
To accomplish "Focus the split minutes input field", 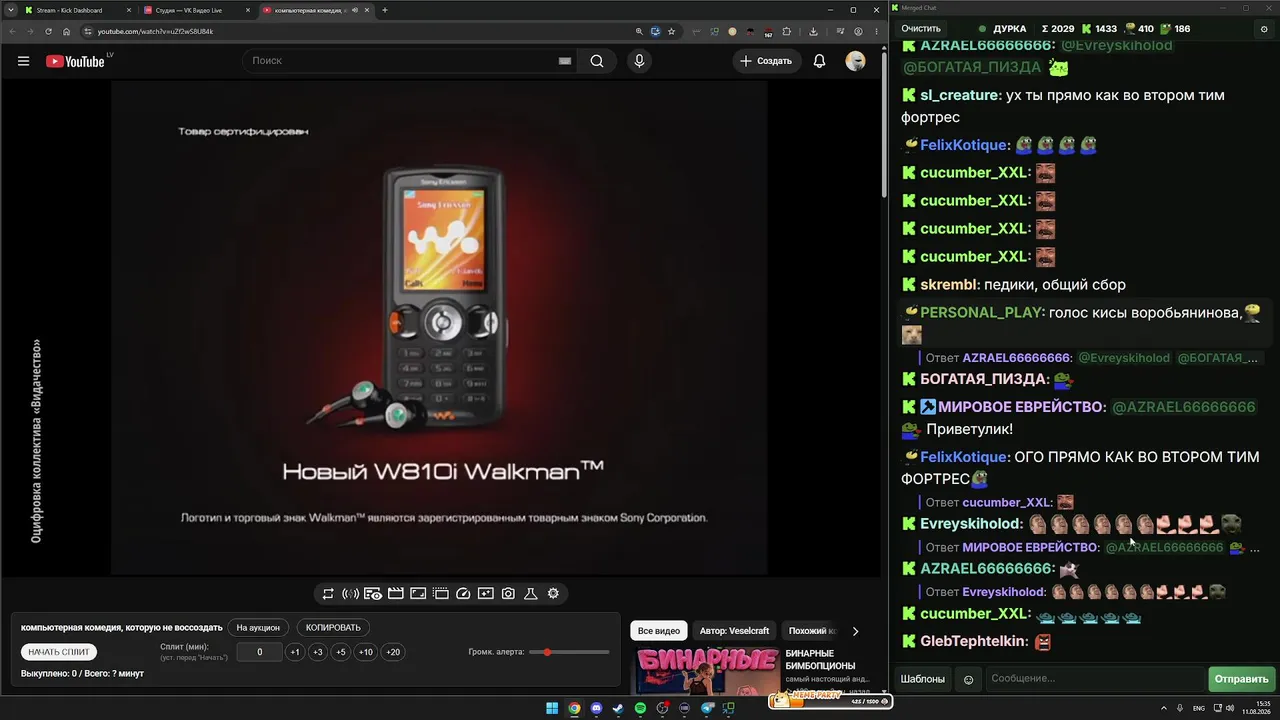I will pyautogui.click(x=259, y=652).
